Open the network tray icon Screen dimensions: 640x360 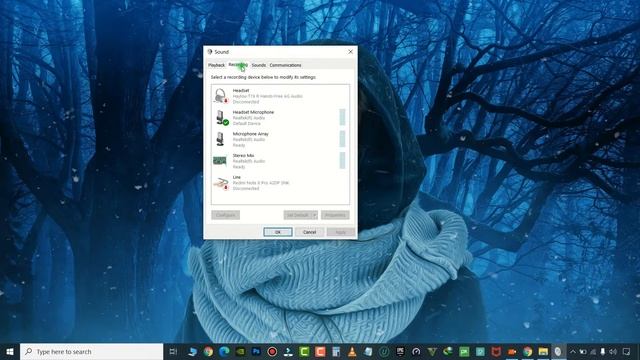pyautogui.click(x=593, y=351)
